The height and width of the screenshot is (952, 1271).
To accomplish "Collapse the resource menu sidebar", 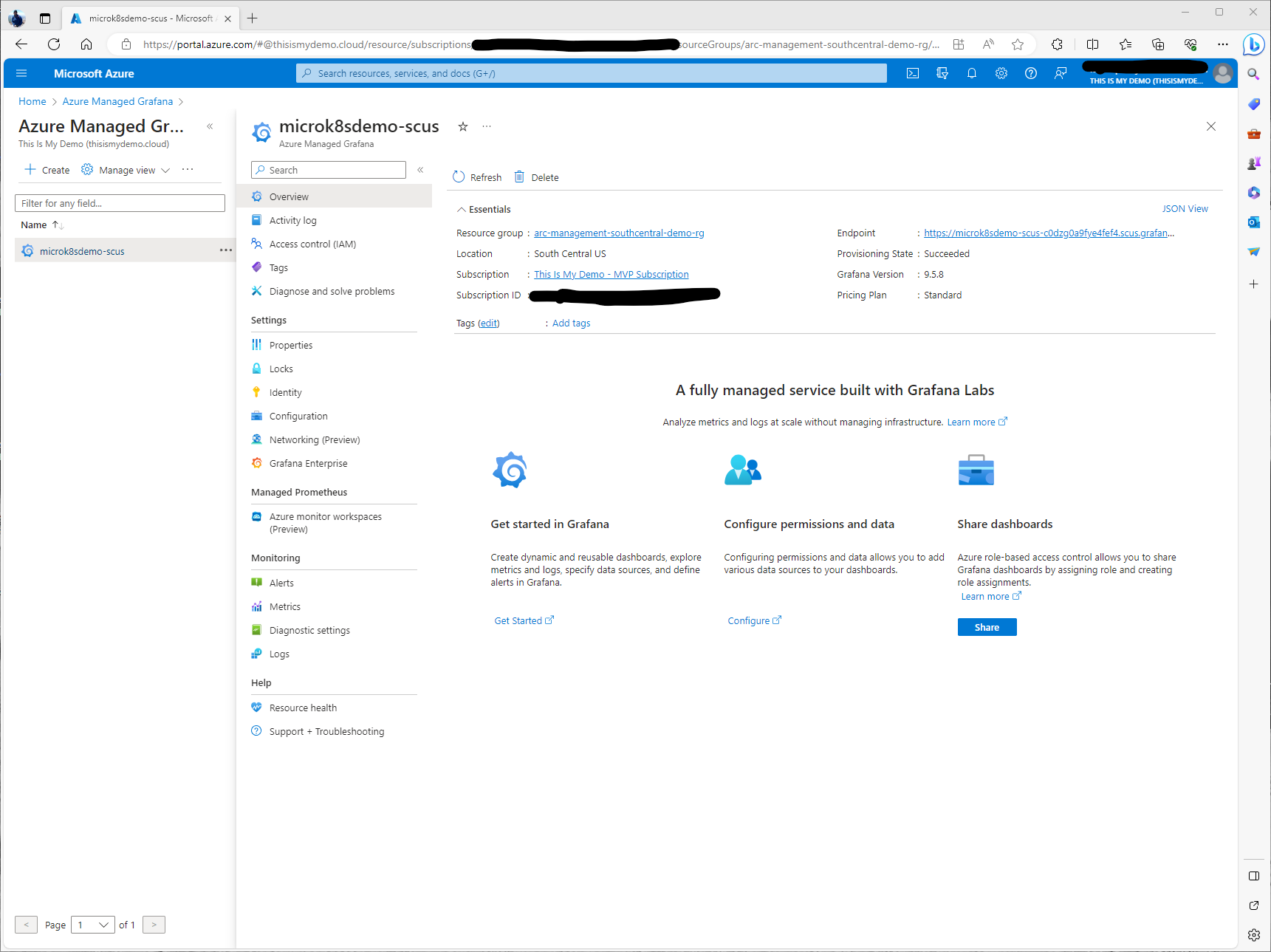I will coord(420,170).
